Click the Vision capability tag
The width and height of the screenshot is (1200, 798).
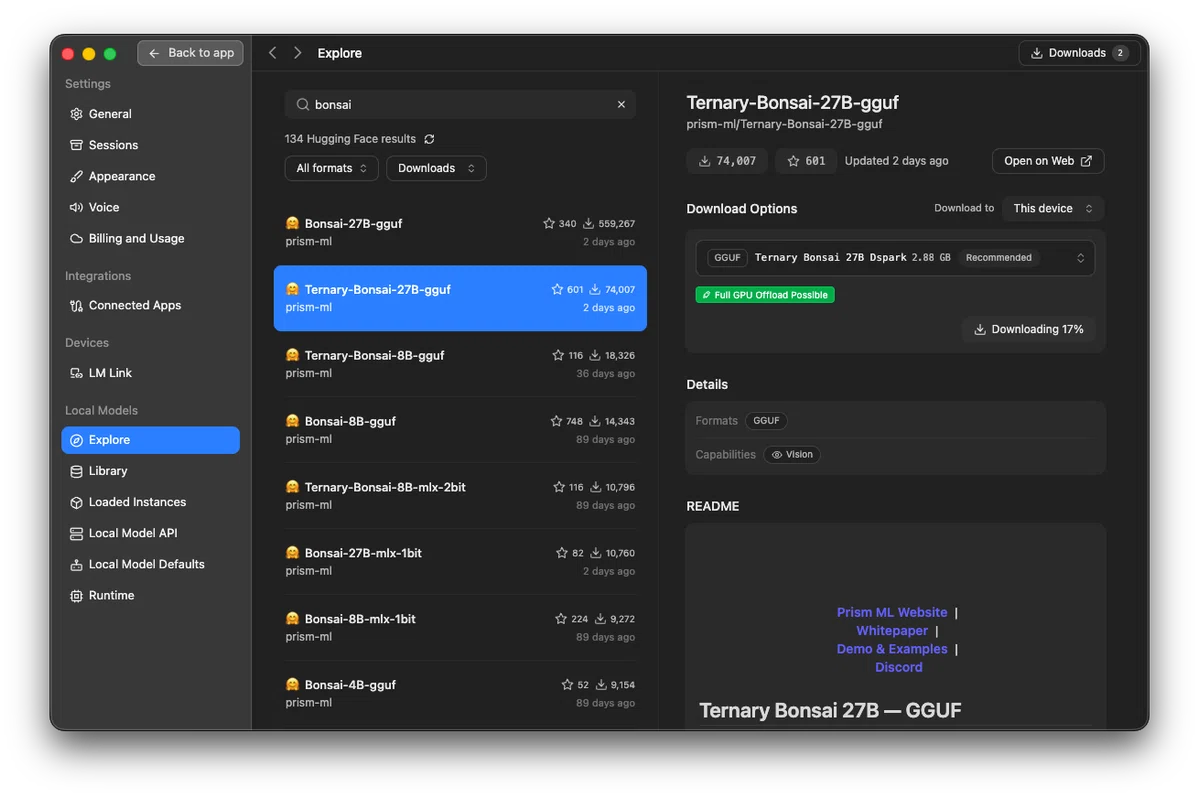(792, 454)
